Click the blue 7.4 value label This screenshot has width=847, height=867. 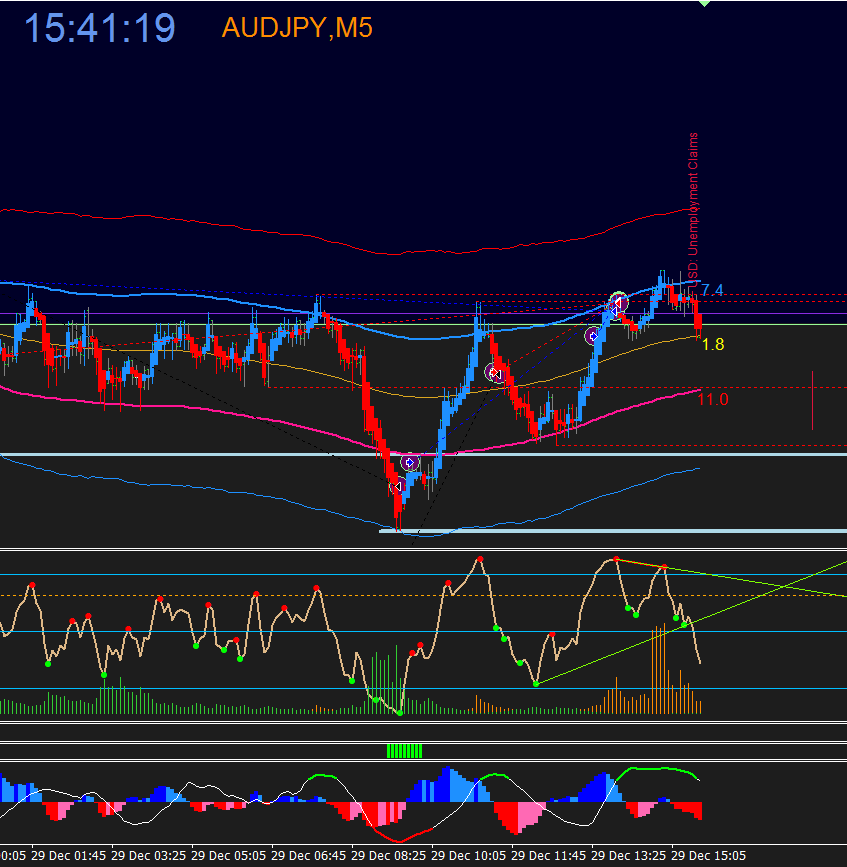pyautogui.click(x=712, y=290)
